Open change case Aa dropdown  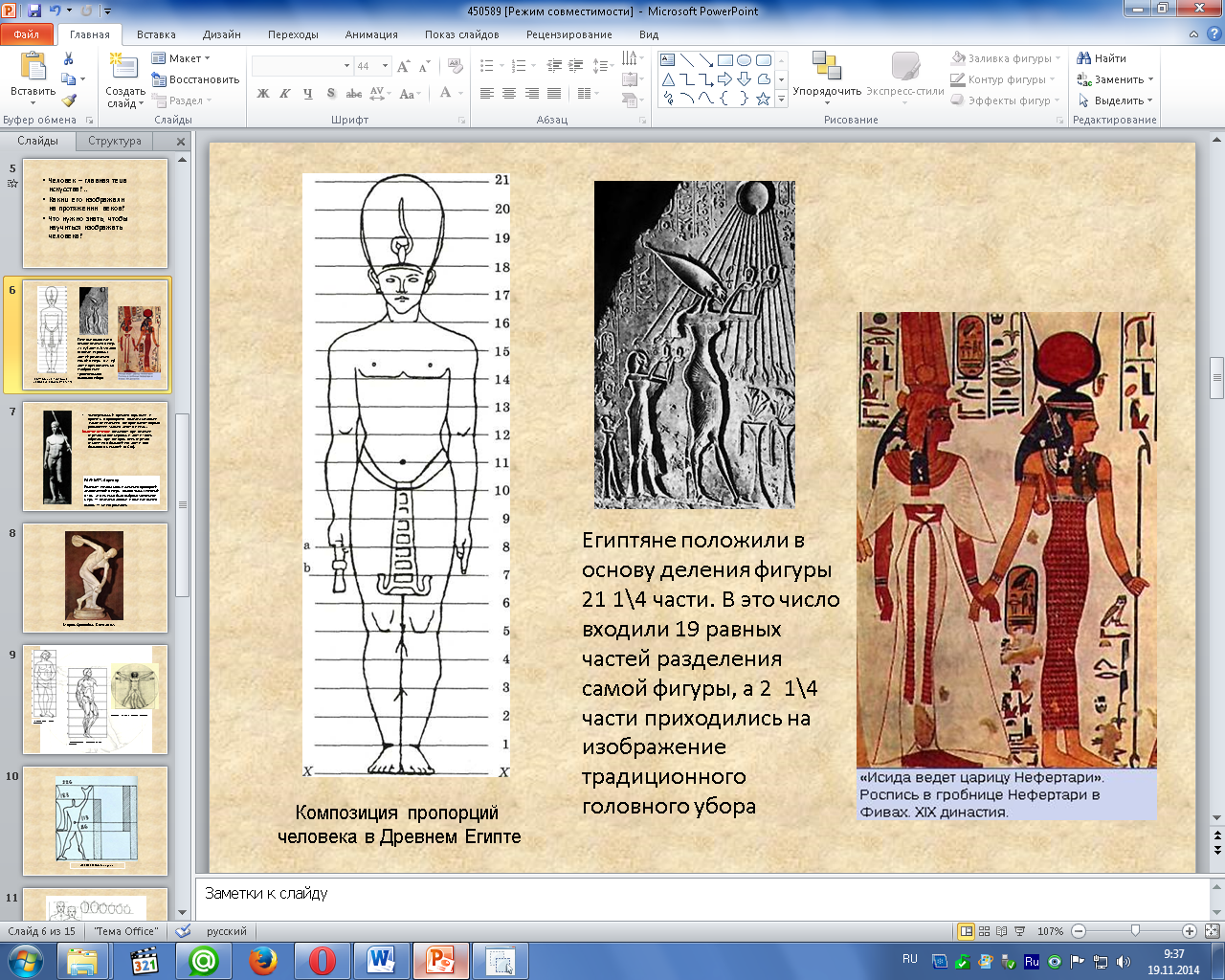click(x=410, y=94)
